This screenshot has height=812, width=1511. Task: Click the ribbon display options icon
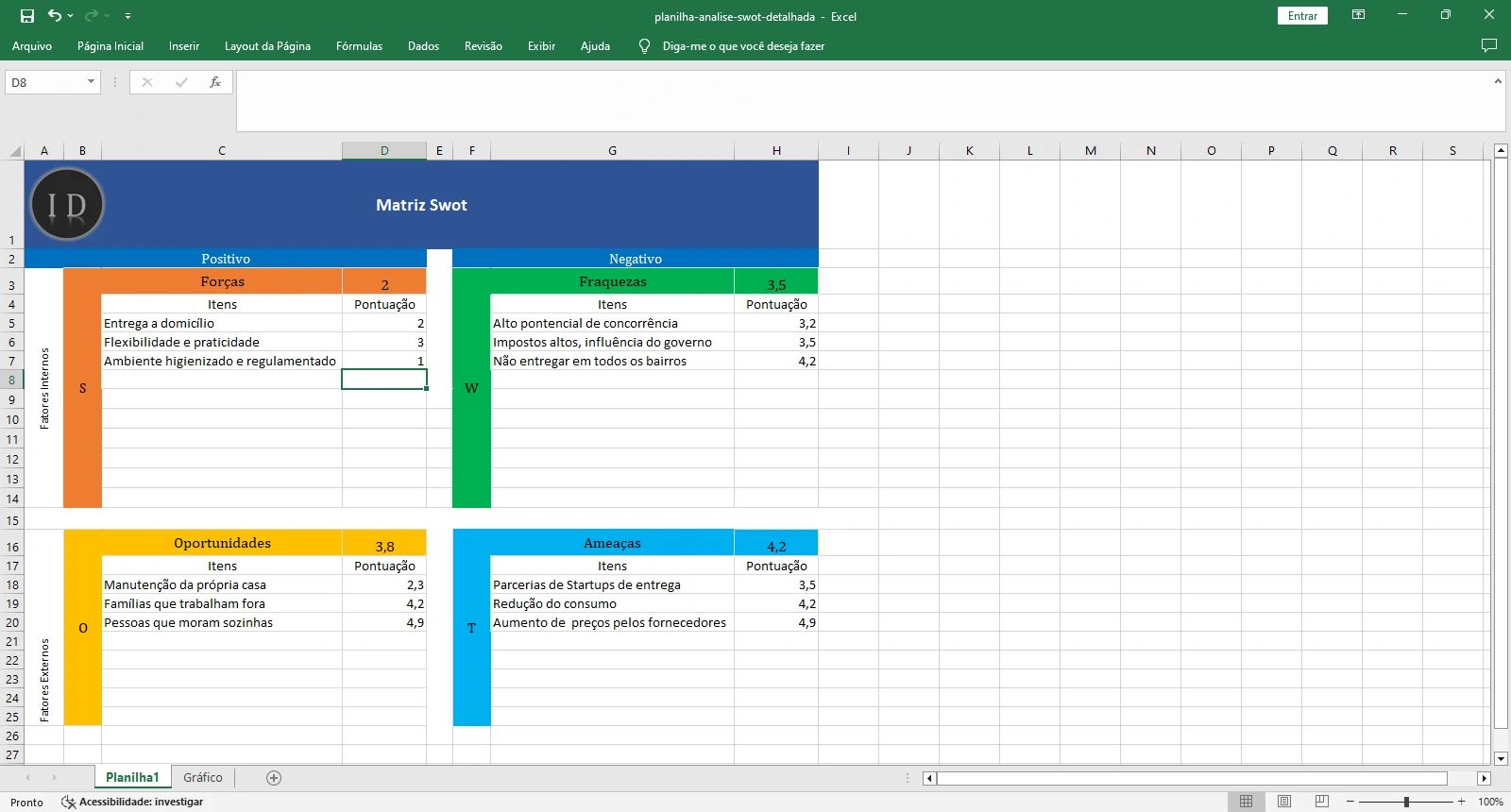1358,15
